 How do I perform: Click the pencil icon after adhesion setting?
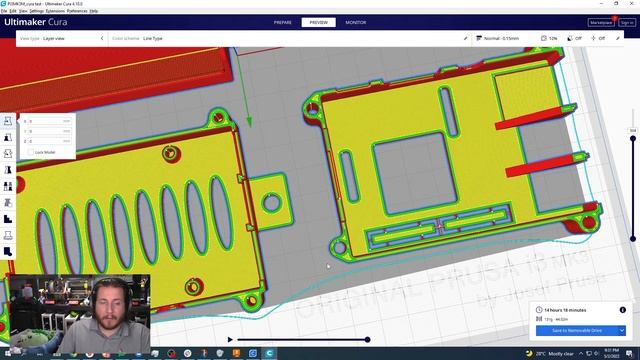[x=618, y=38]
